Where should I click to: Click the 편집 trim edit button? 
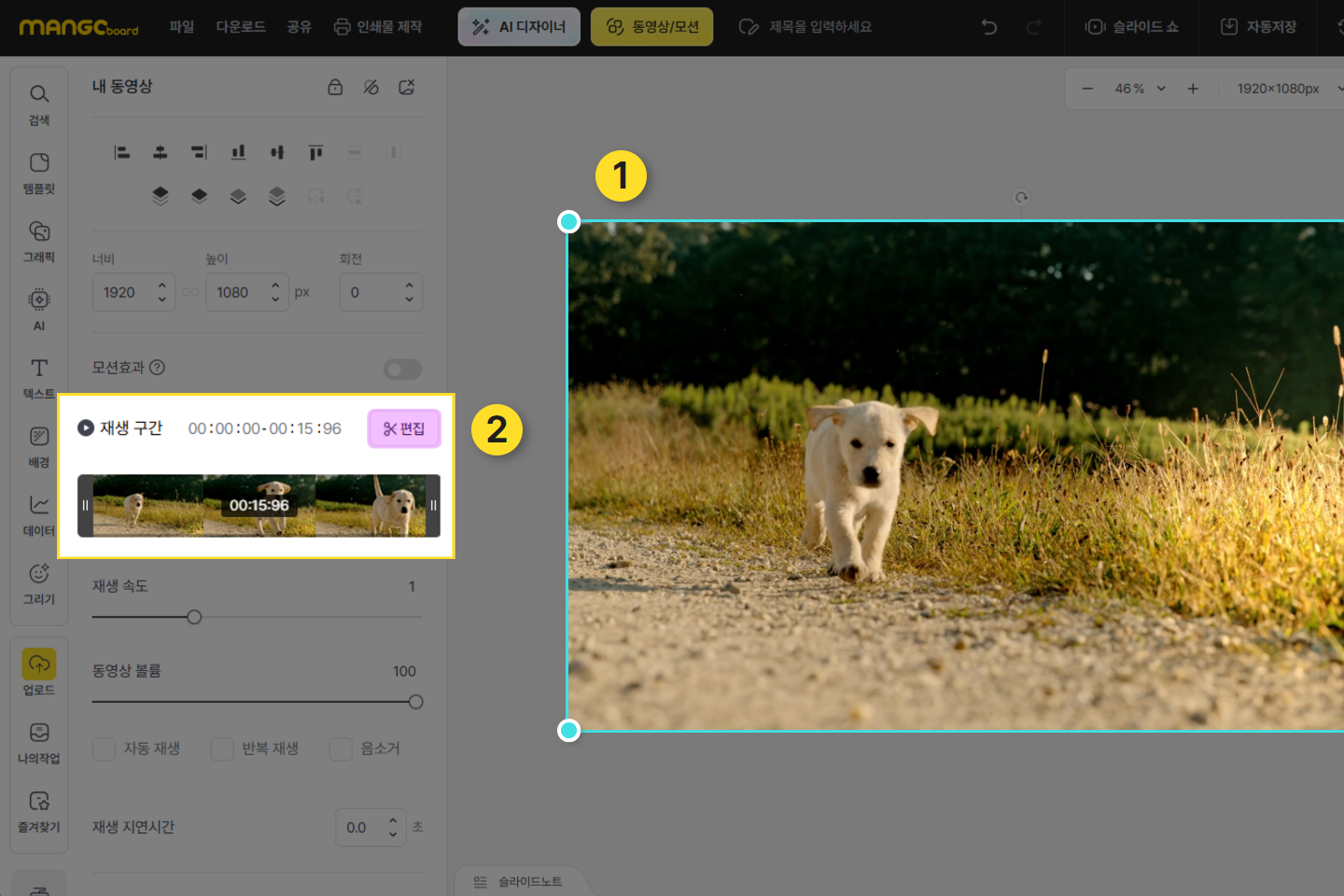coord(403,428)
